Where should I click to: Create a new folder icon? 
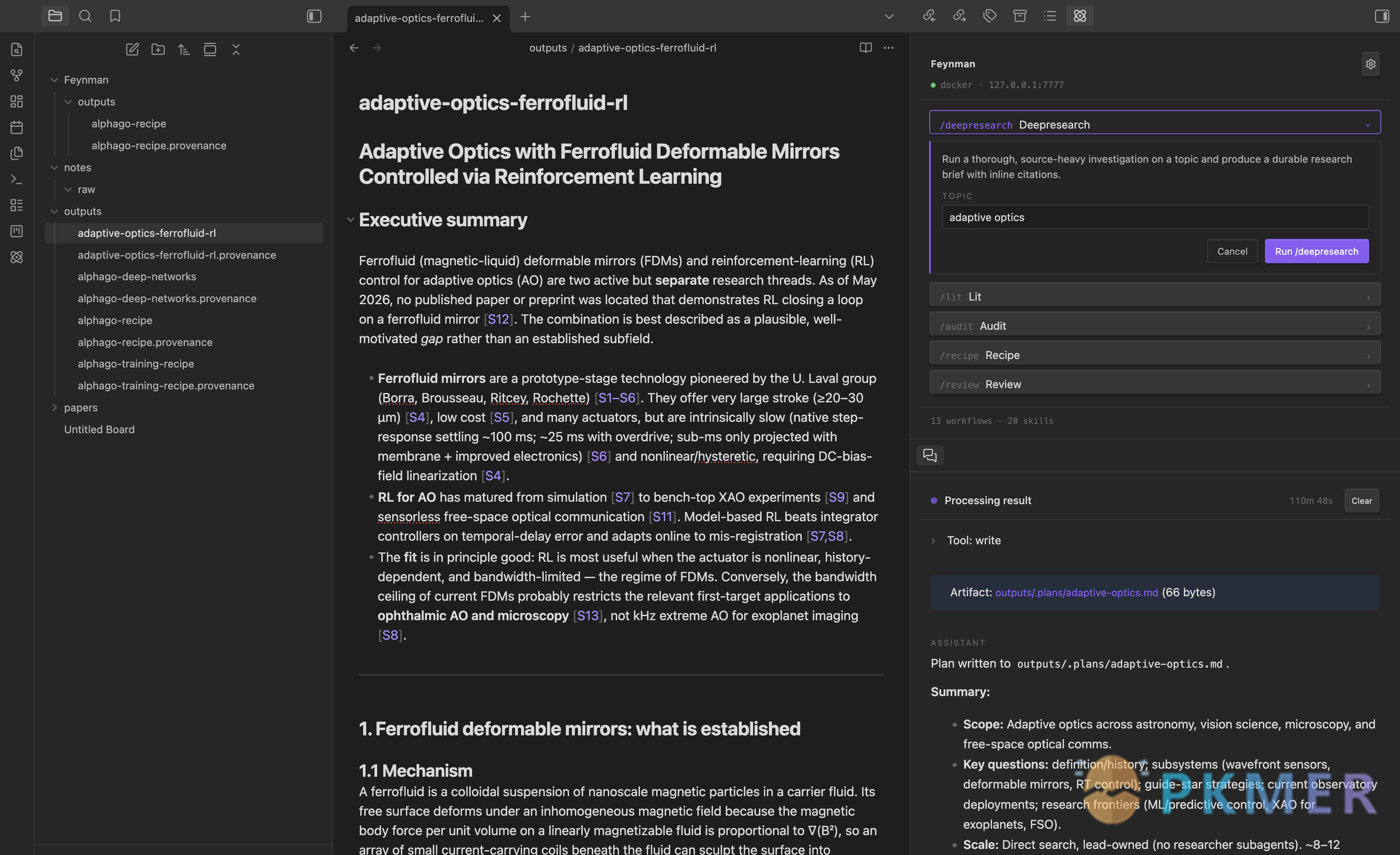point(158,49)
